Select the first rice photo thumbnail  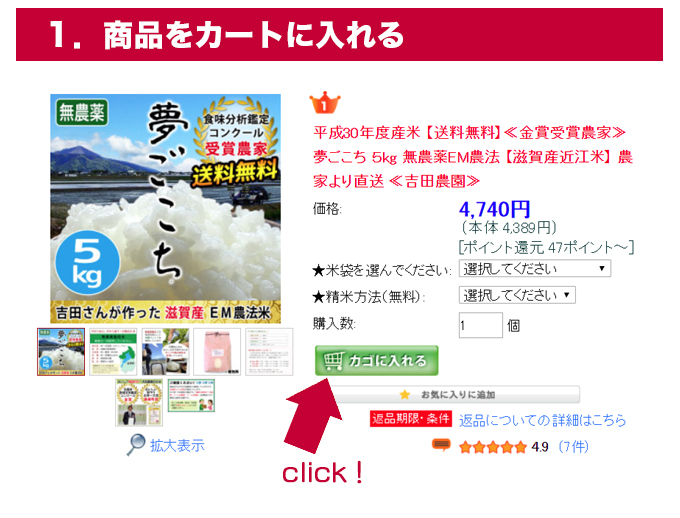click(x=61, y=352)
